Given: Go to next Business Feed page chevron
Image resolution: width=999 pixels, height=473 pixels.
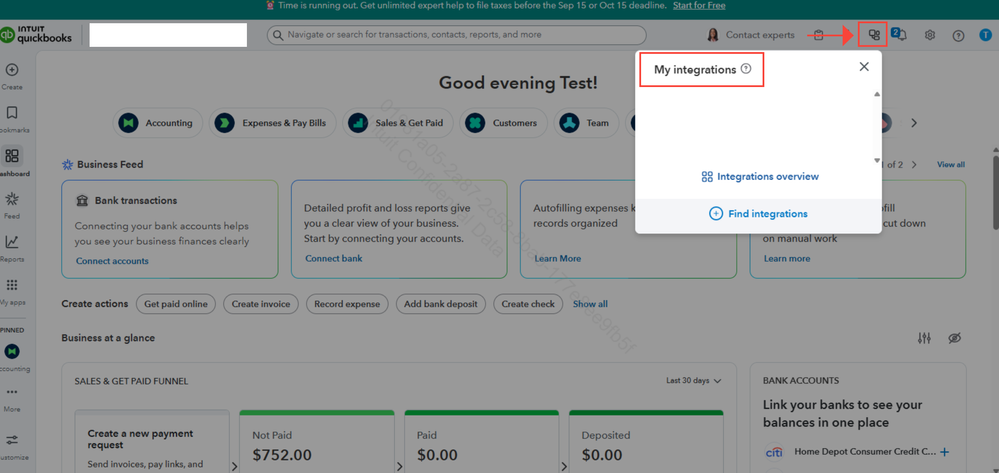Looking at the screenshot, I should point(914,164).
